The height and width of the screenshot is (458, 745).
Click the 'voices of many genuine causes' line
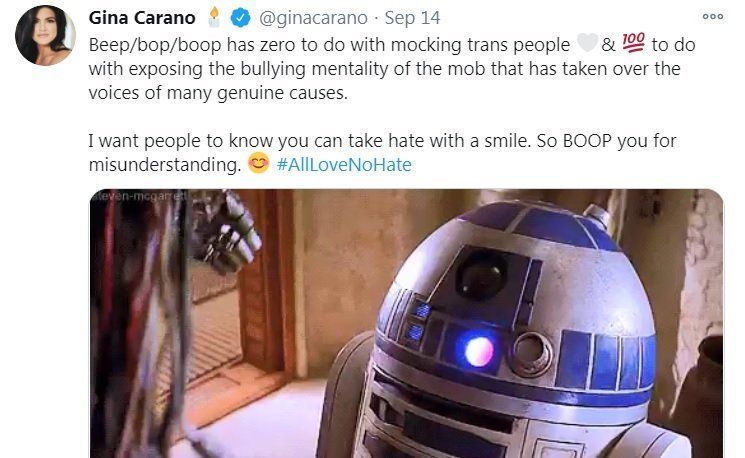click(x=218, y=93)
